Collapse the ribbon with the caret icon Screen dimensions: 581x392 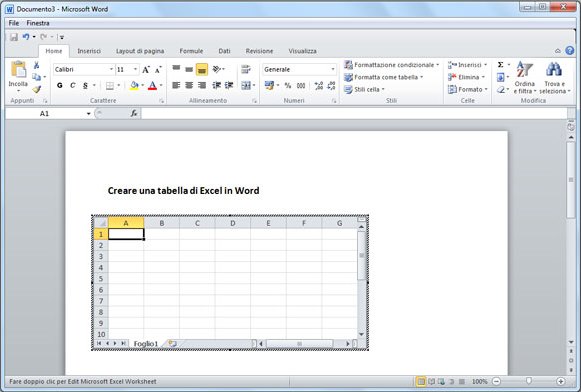coord(558,51)
